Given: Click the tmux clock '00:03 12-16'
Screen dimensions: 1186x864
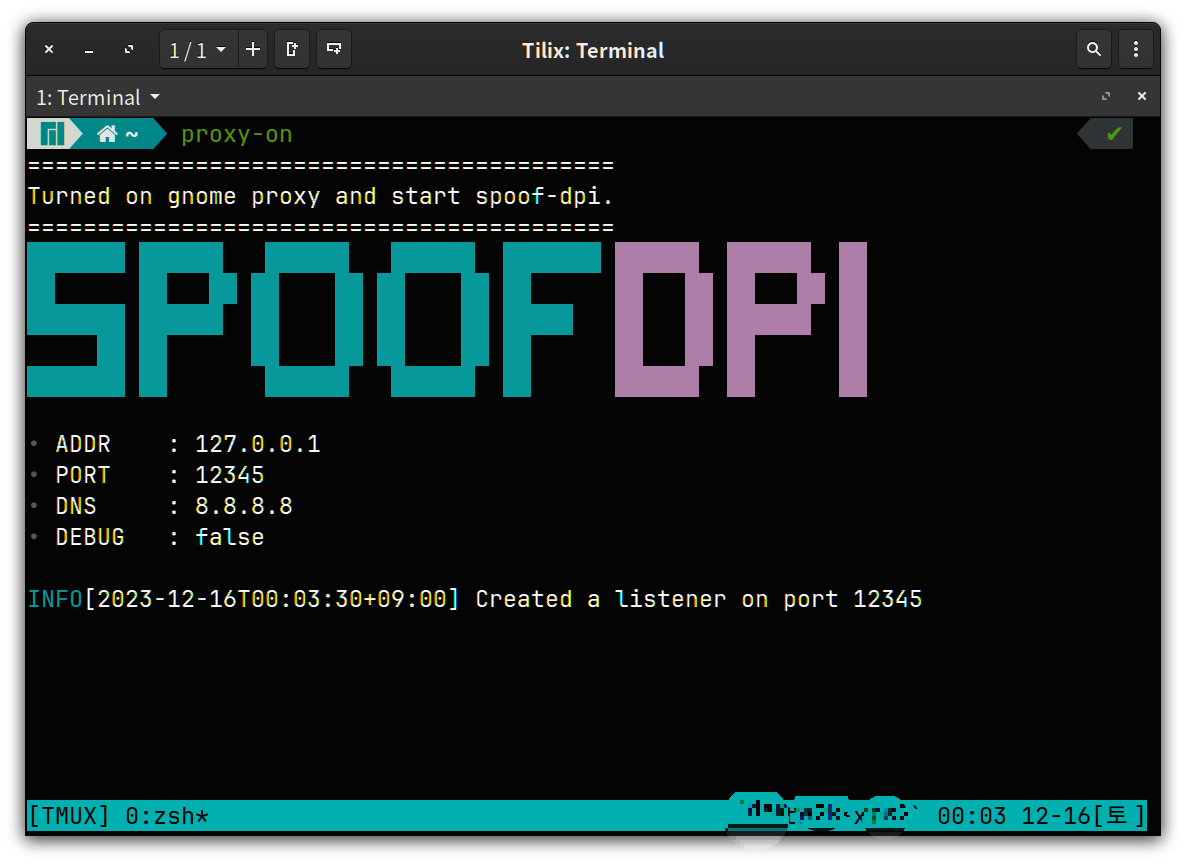Looking at the screenshot, I should 1014,816.
